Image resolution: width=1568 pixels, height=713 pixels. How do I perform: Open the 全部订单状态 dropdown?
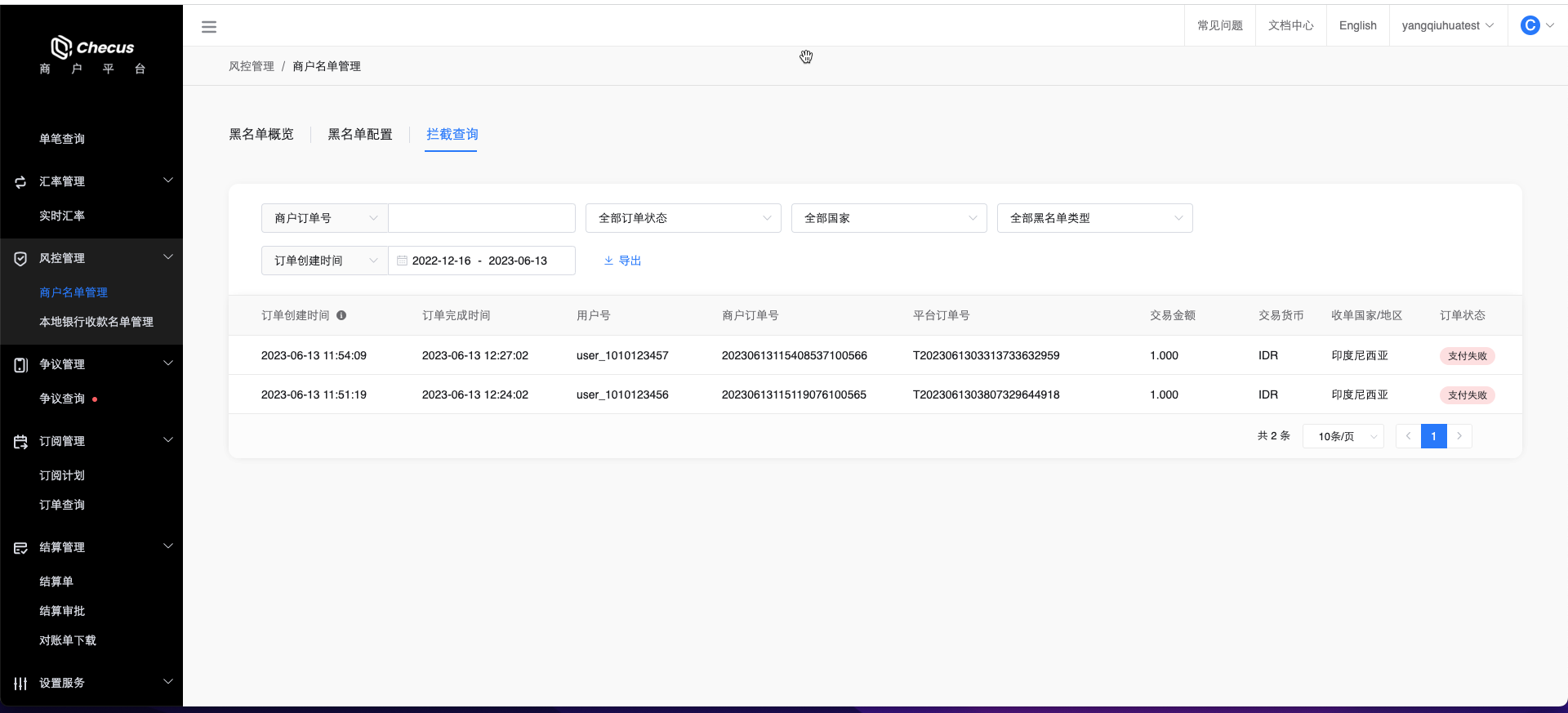coord(683,218)
